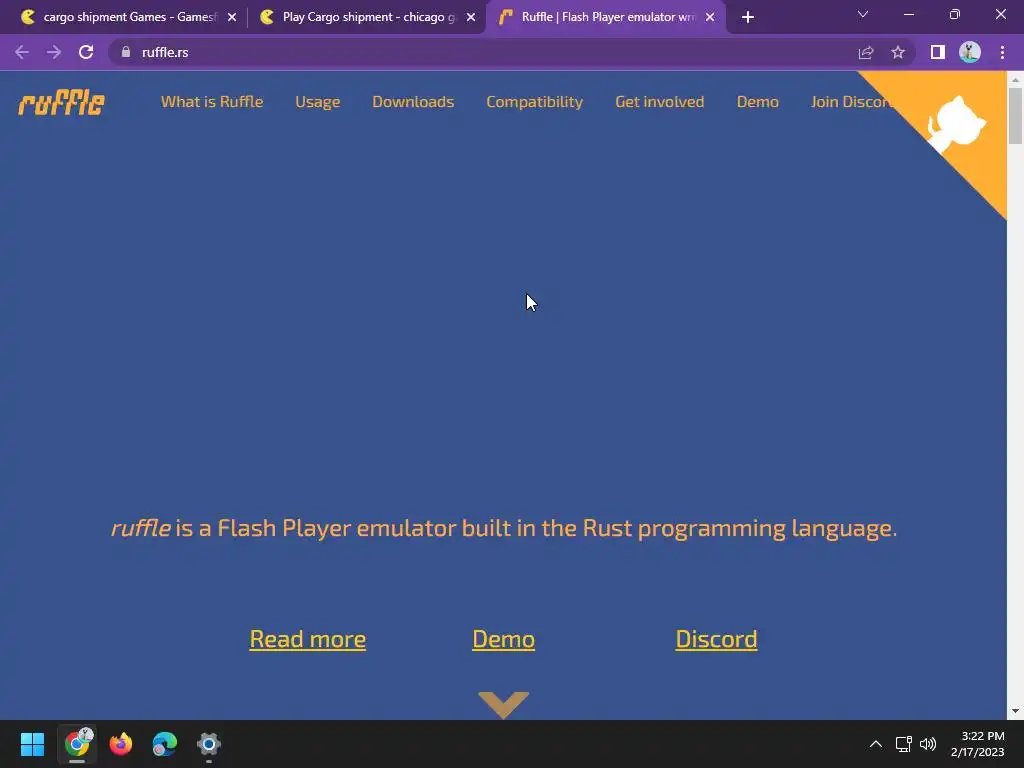1024x768 pixels.
Task: Open the Compatibility nav link
Action: click(534, 102)
